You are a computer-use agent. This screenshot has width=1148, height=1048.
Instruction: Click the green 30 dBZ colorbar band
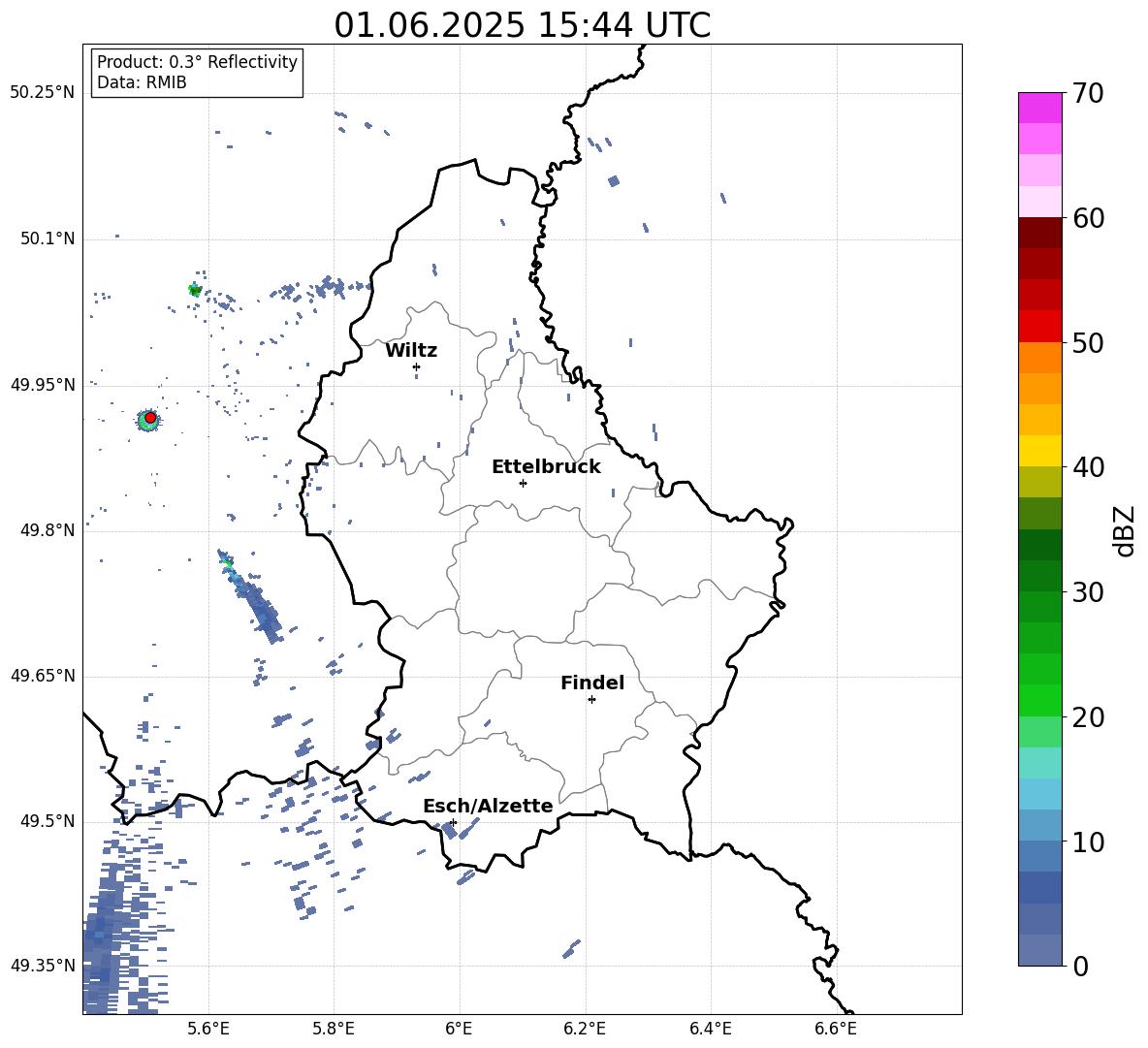[1039, 576]
